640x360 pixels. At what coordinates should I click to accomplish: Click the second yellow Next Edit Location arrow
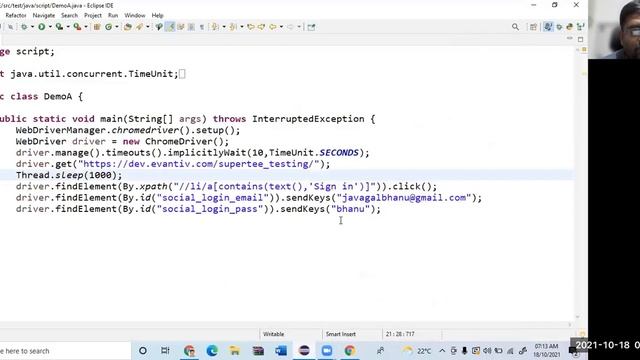[x=261, y=27]
